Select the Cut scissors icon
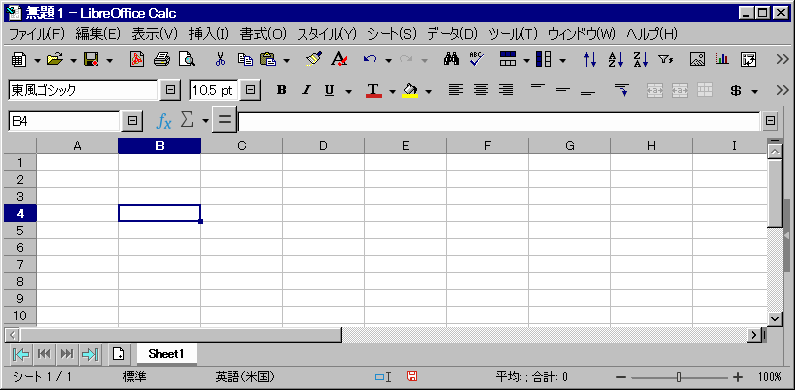The width and height of the screenshot is (795, 390). [x=220, y=60]
